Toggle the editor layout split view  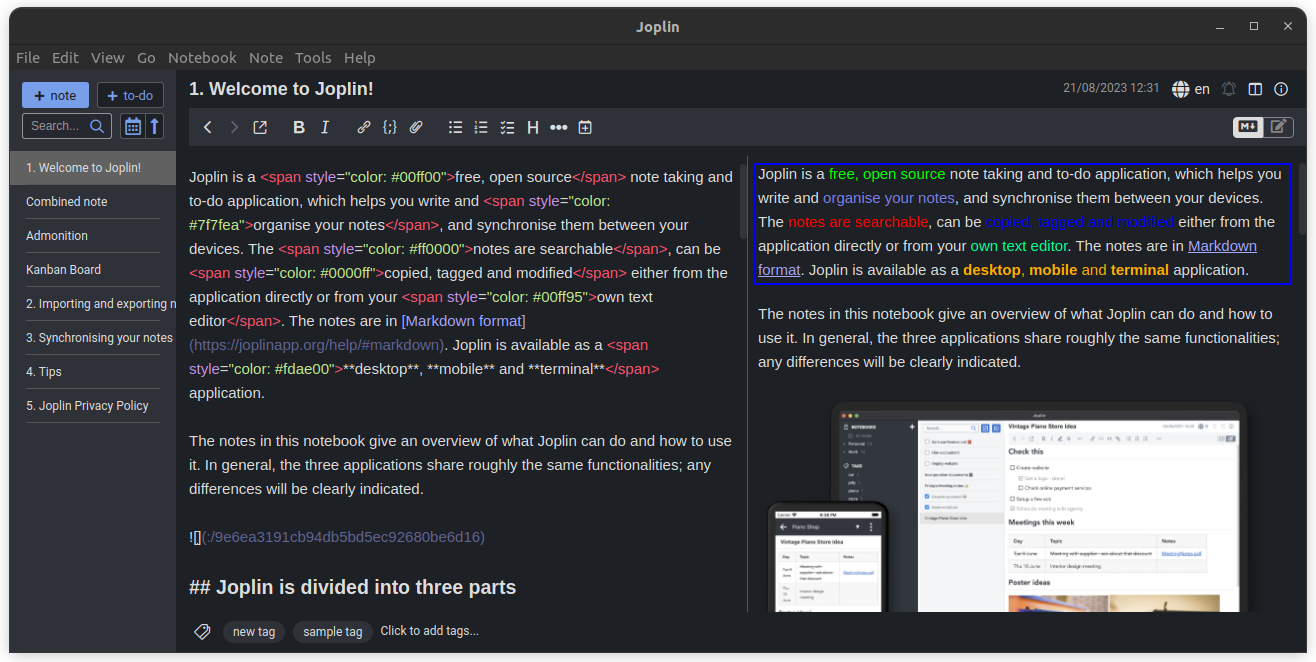coord(1255,89)
